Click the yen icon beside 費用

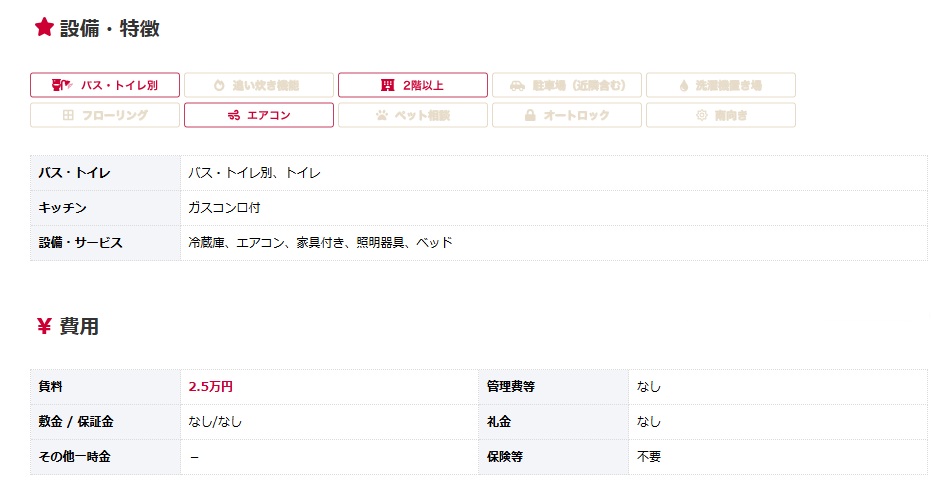[x=44, y=326]
